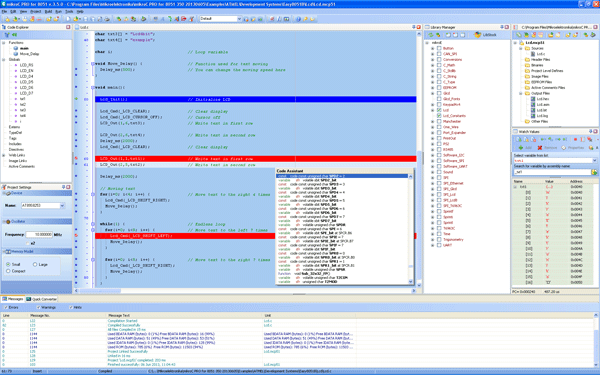Untick the Lcd library checkbox
The height and width of the screenshot is (375, 600).
(x=439, y=110)
